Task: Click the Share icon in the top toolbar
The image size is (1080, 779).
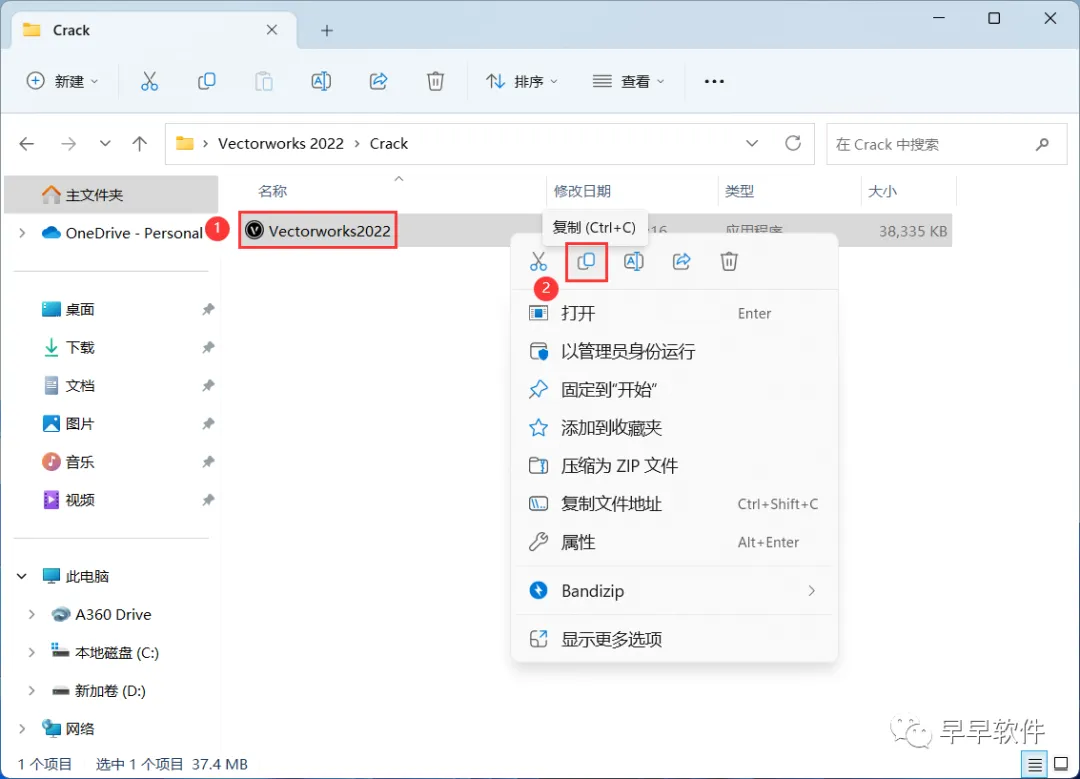Action: coord(378,81)
